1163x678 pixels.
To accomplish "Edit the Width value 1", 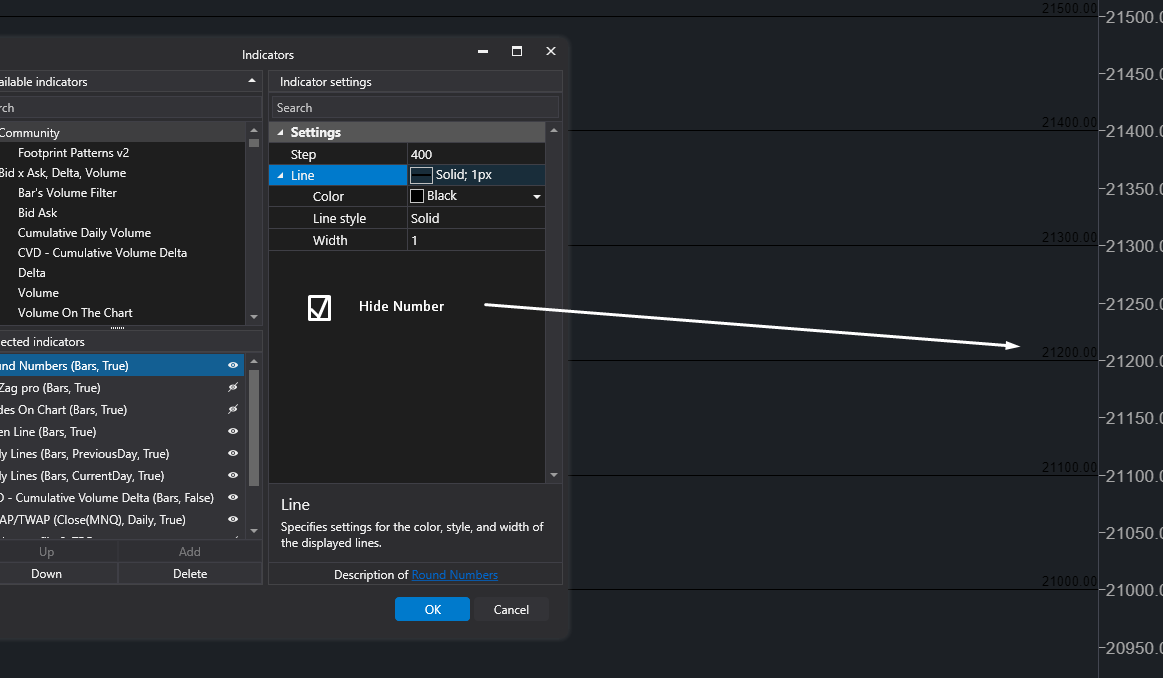I will 476,240.
